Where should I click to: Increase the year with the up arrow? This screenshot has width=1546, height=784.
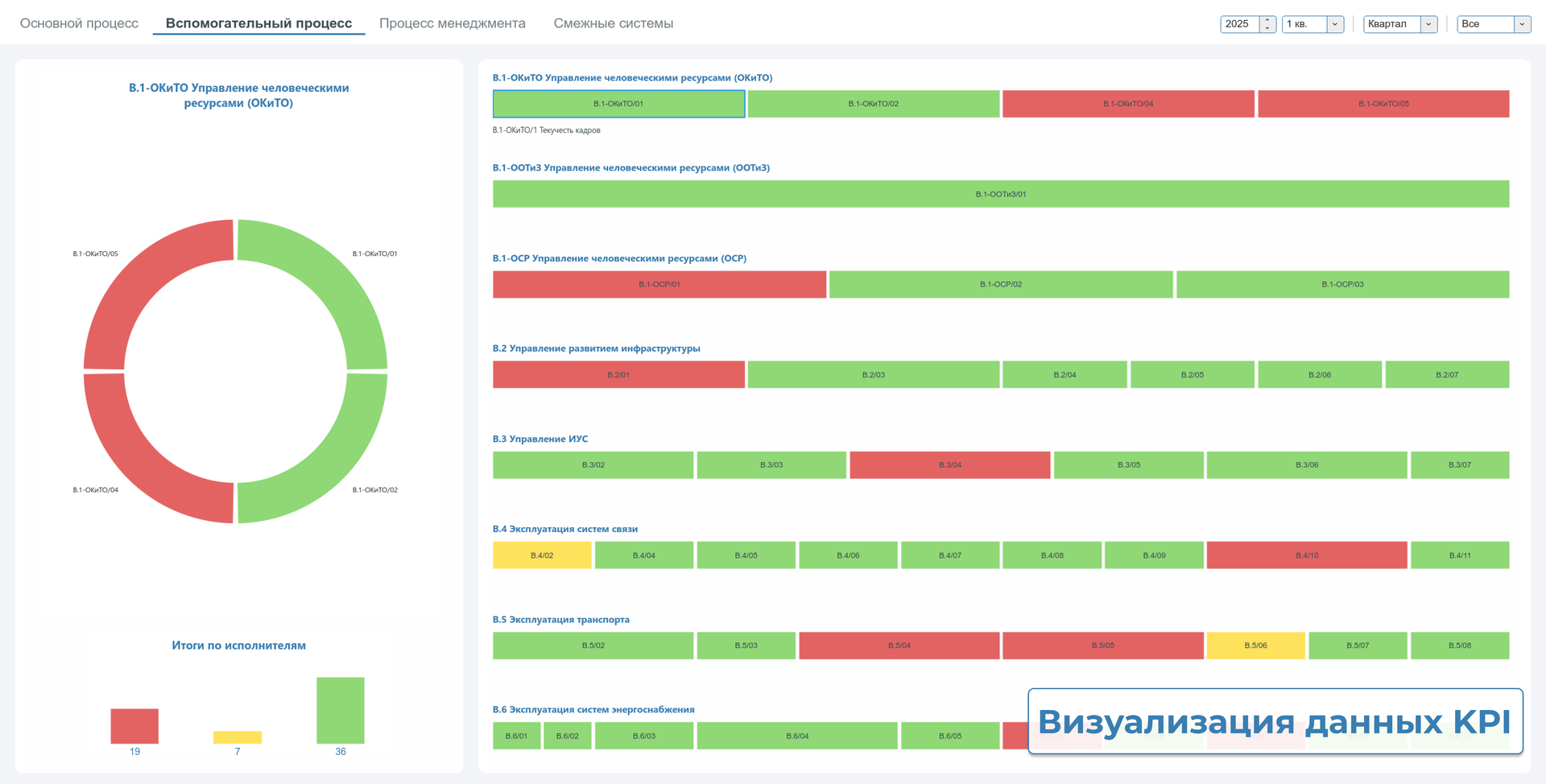point(1267,19)
